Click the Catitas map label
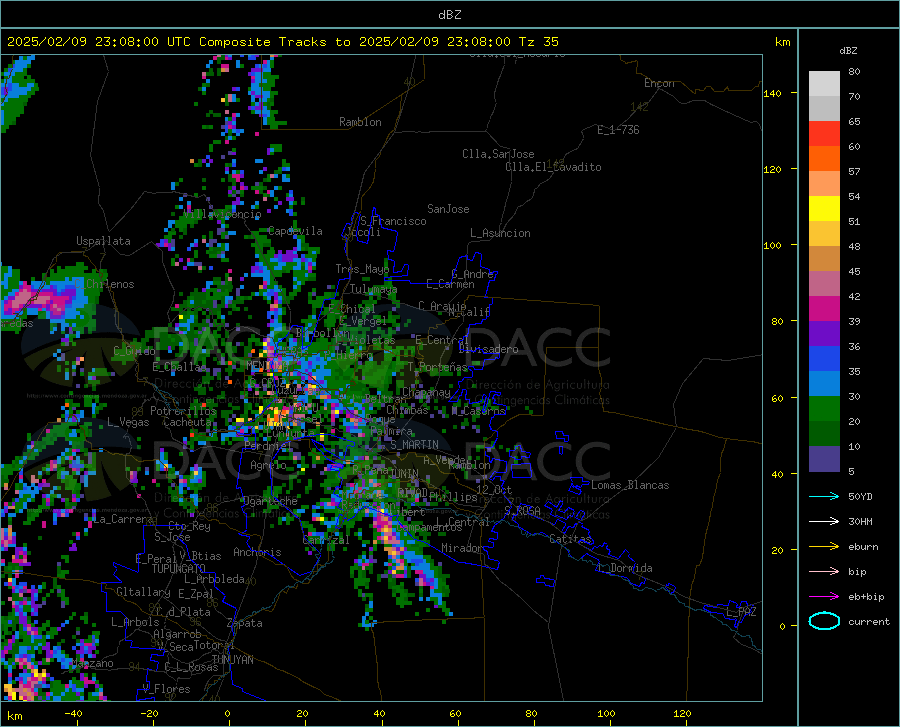Viewport: 900px width, 727px height. coord(570,539)
